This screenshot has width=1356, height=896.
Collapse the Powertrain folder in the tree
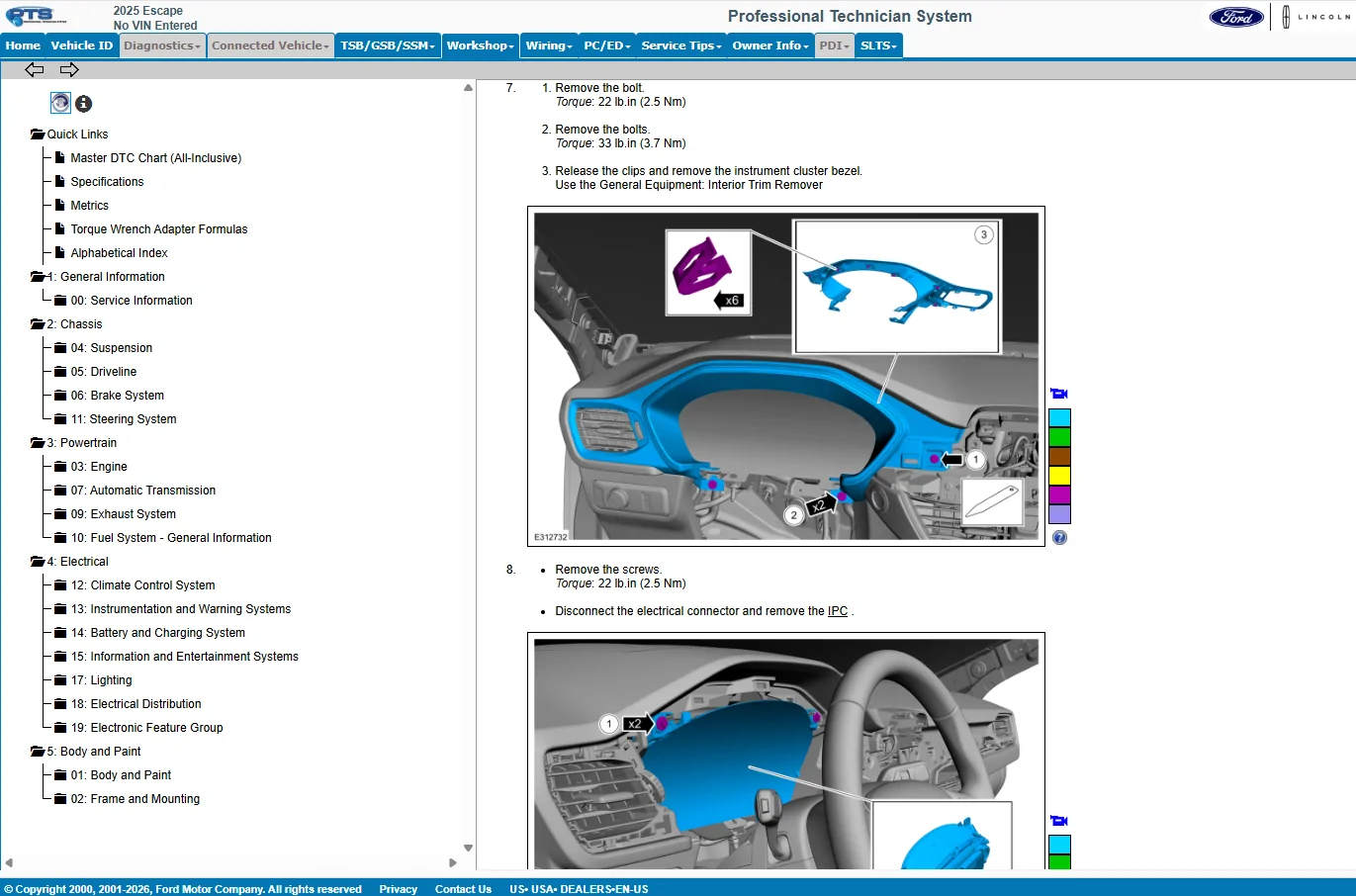(38, 443)
